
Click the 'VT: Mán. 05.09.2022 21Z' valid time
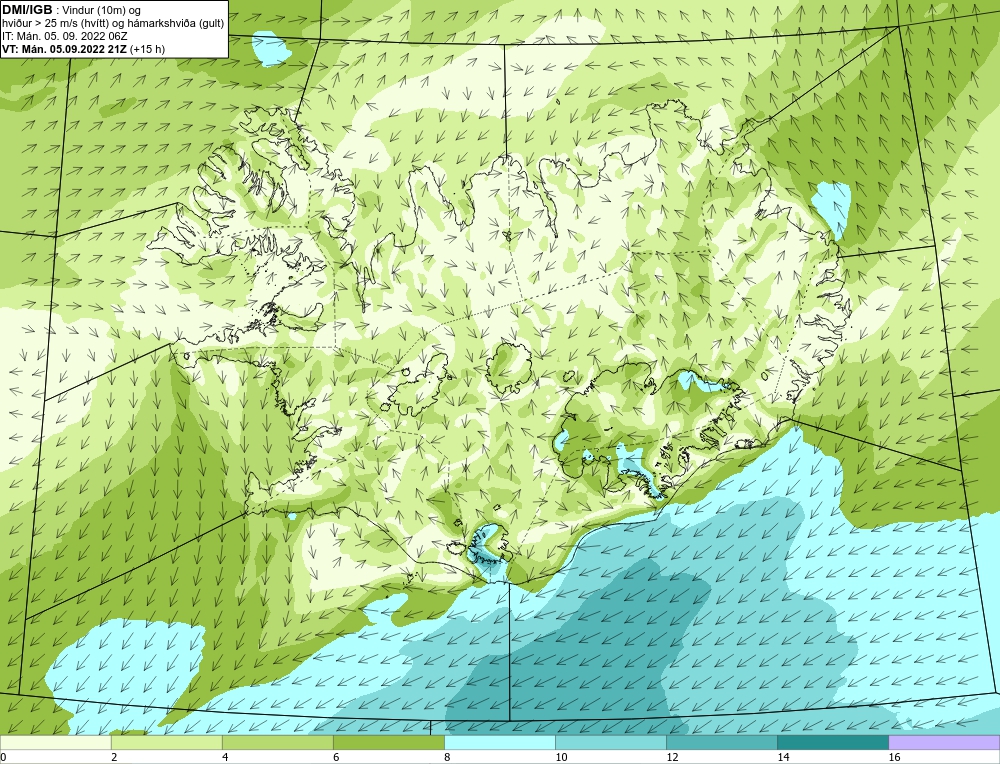[65, 49]
